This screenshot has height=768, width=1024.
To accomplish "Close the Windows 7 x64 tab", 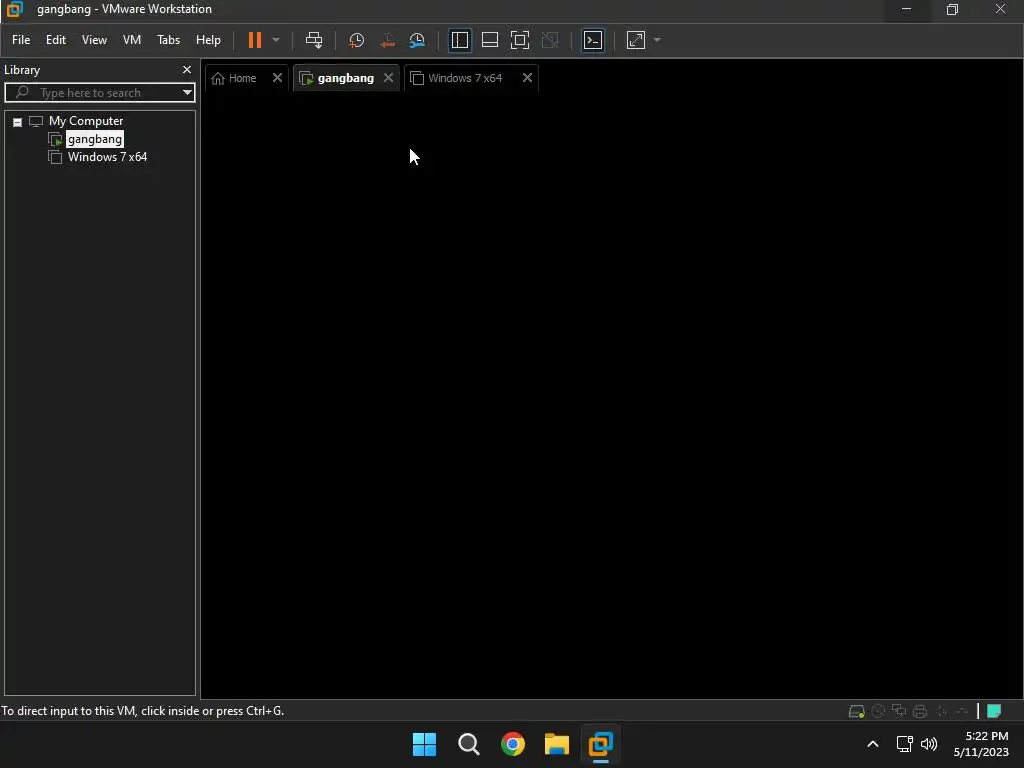I will click(528, 78).
